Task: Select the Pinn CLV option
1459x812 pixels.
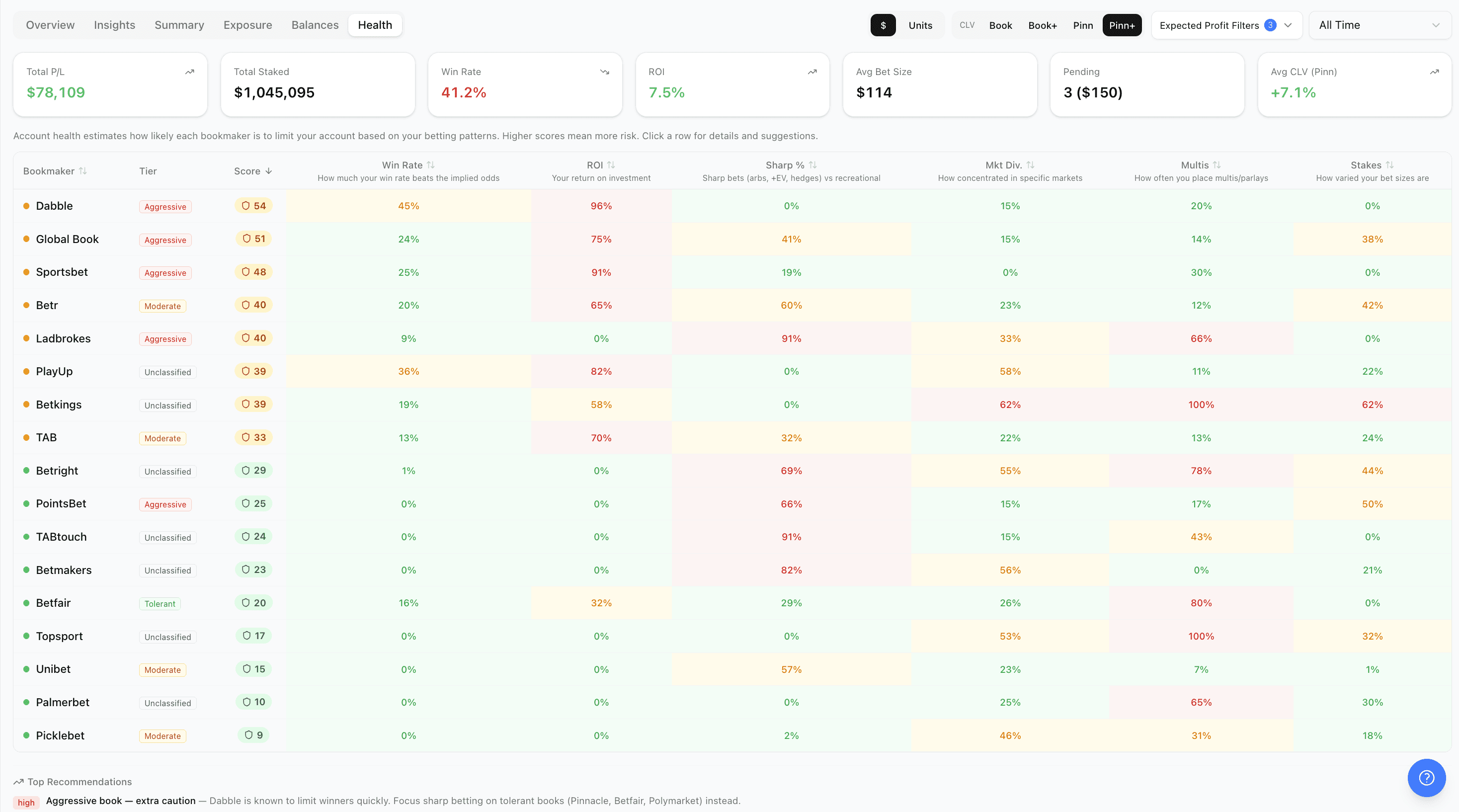Action: pyautogui.click(x=1082, y=25)
